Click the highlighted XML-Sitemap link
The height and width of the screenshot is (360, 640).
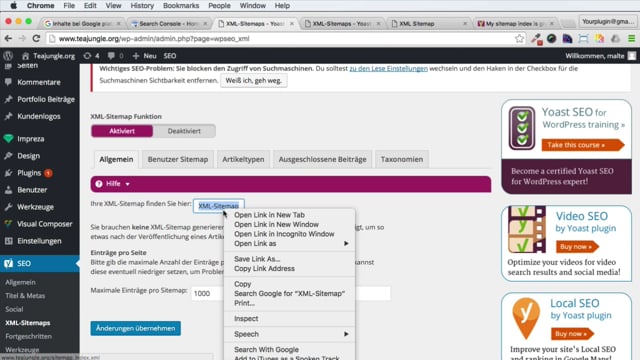218,206
